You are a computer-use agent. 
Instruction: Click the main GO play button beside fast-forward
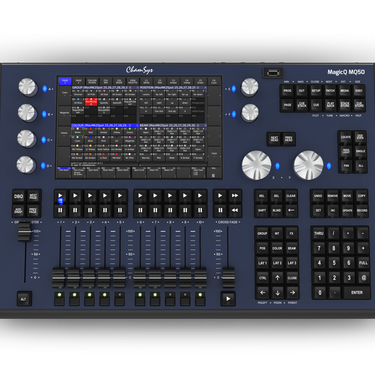point(220,196)
